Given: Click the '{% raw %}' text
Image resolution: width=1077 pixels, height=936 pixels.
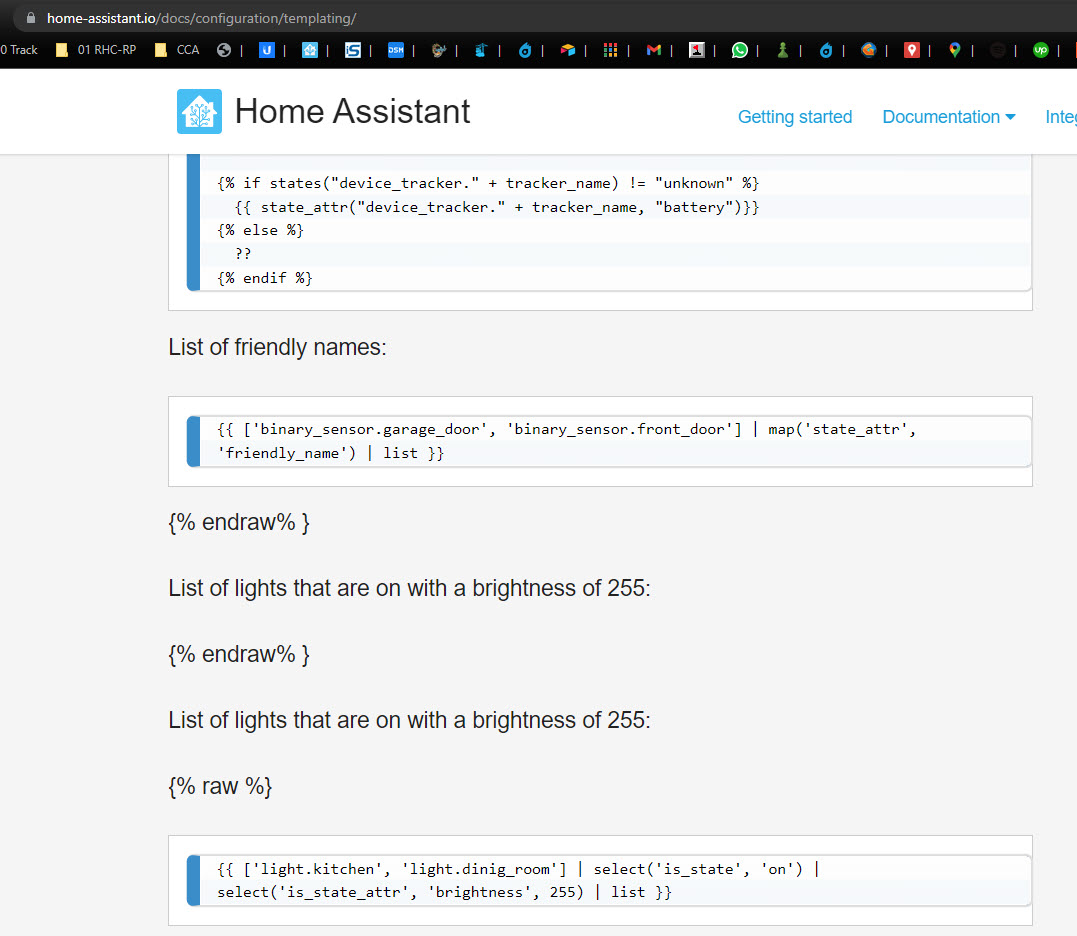Looking at the screenshot, I should [220, 786].
